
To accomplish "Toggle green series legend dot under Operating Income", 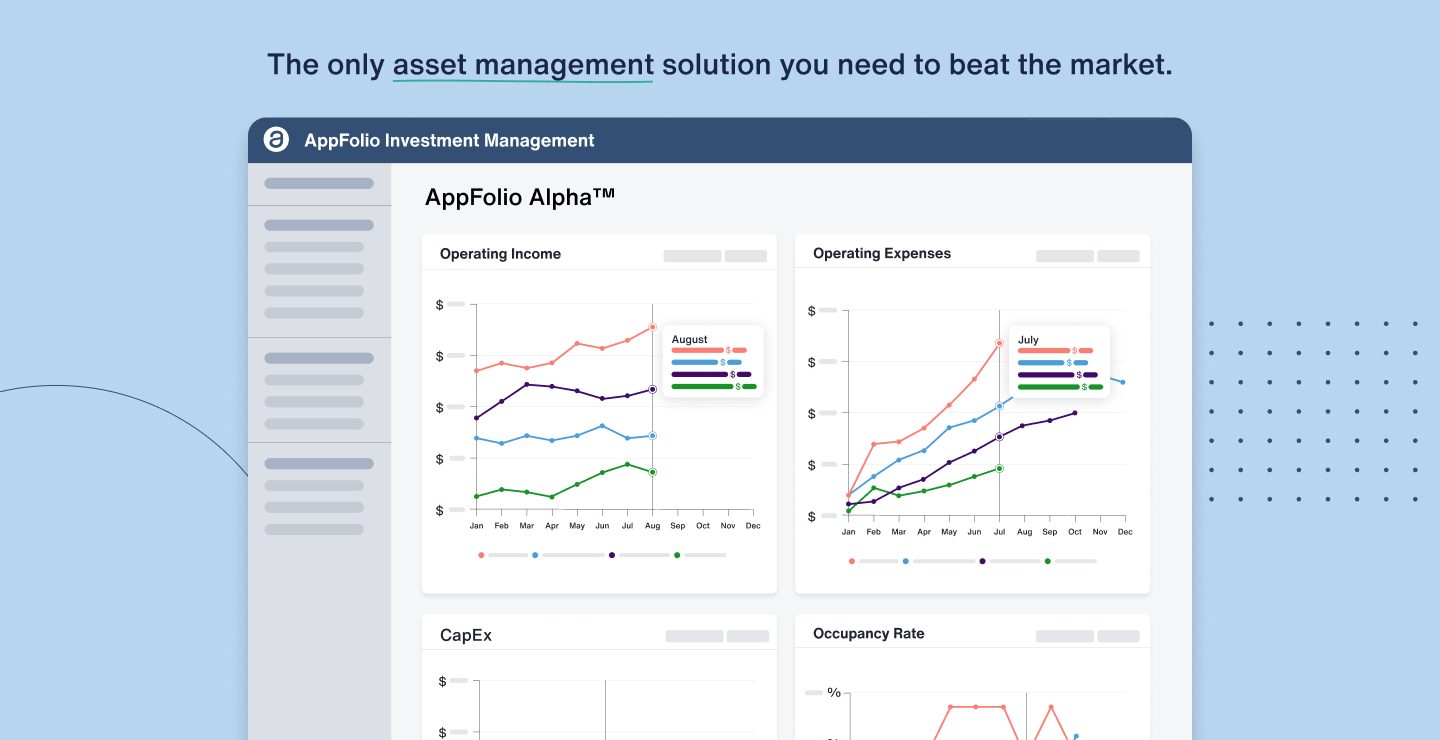I will (x=677, y=555).
